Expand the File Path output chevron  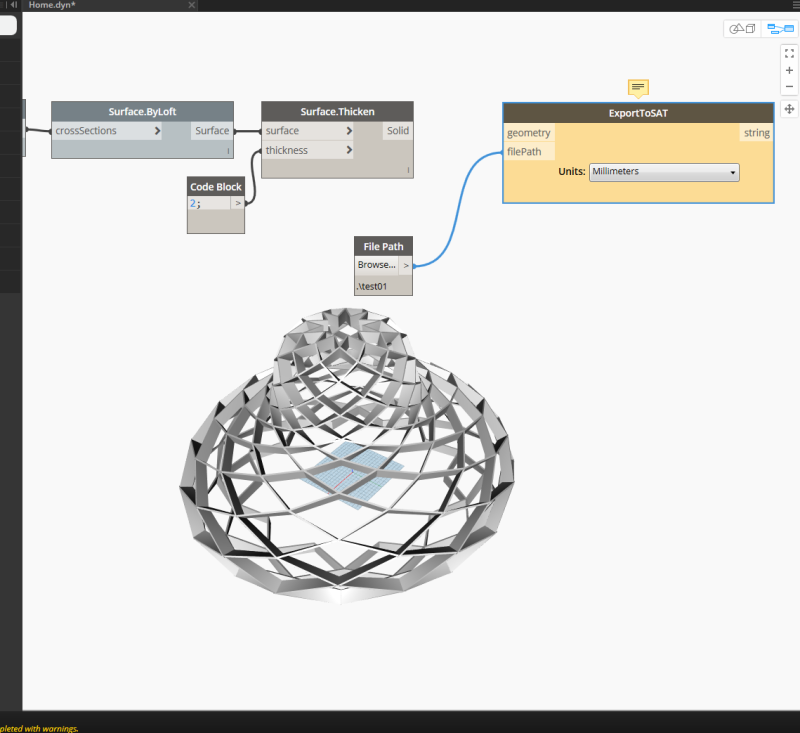[x=406, y=265]
